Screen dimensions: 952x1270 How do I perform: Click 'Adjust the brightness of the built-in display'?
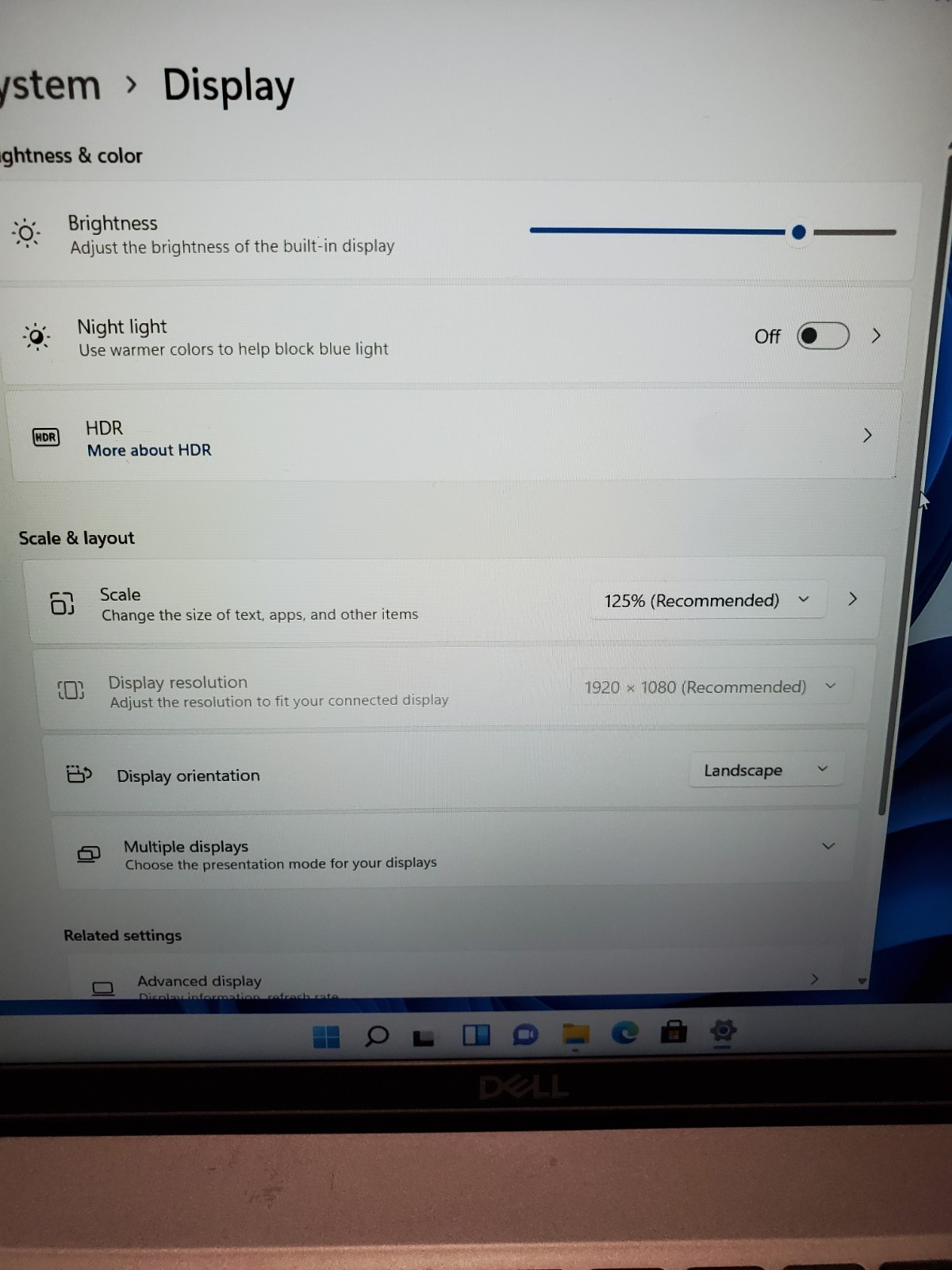232,246
